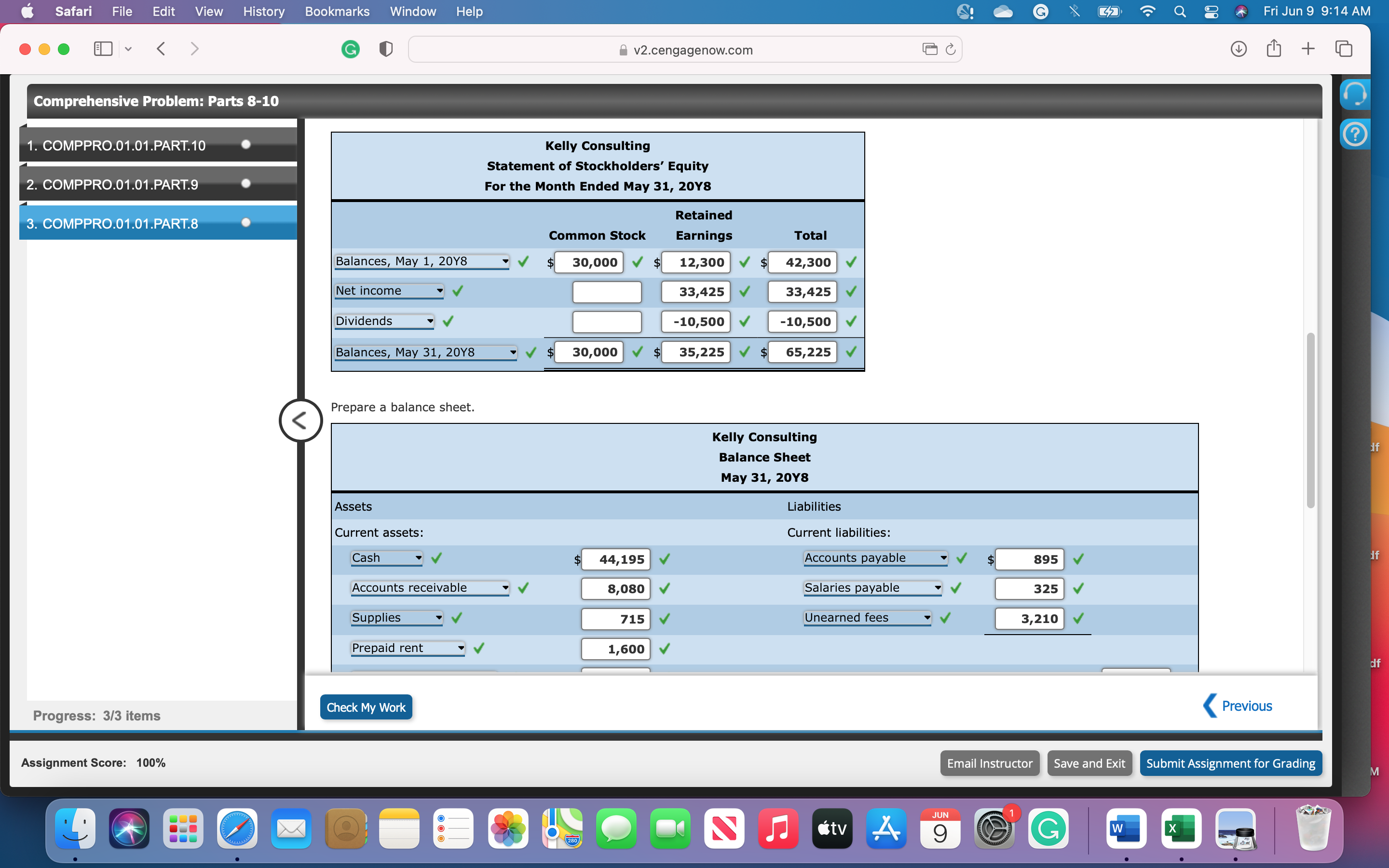
Task: Click the headset support icon
Action: pyautogui.click(x=1355, y=94)
